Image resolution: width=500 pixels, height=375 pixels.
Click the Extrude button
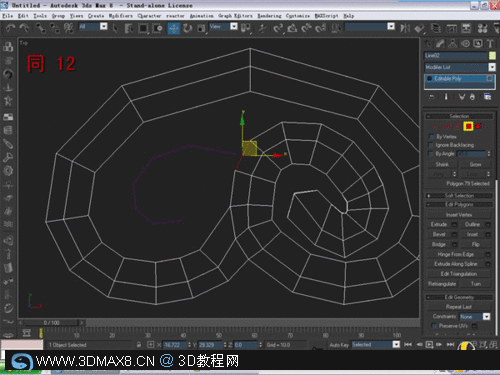(x=439, y=224)
